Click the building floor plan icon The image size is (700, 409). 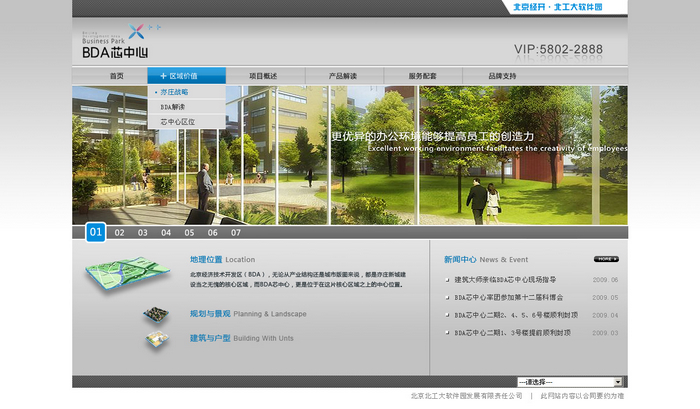[157, 339]
